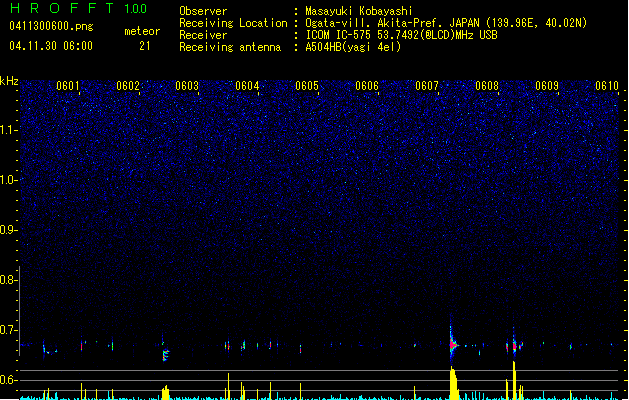Click the 0610 time marker
Viewport: 629px width, 400px height.
(x=607, y=86)
